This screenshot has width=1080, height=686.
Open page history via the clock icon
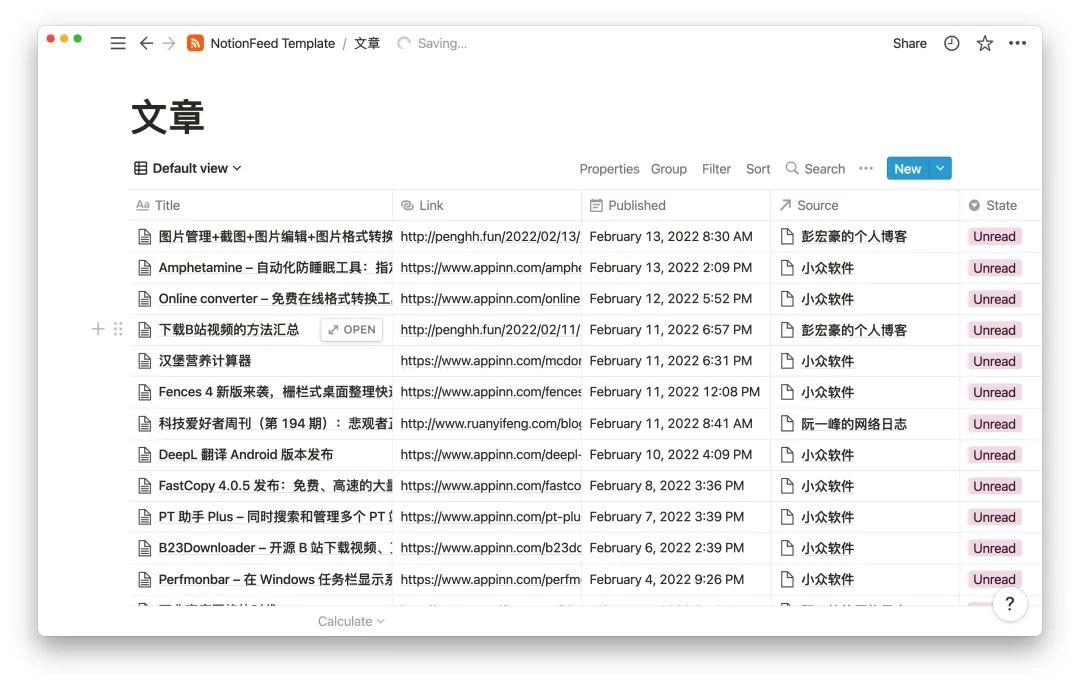950,43
